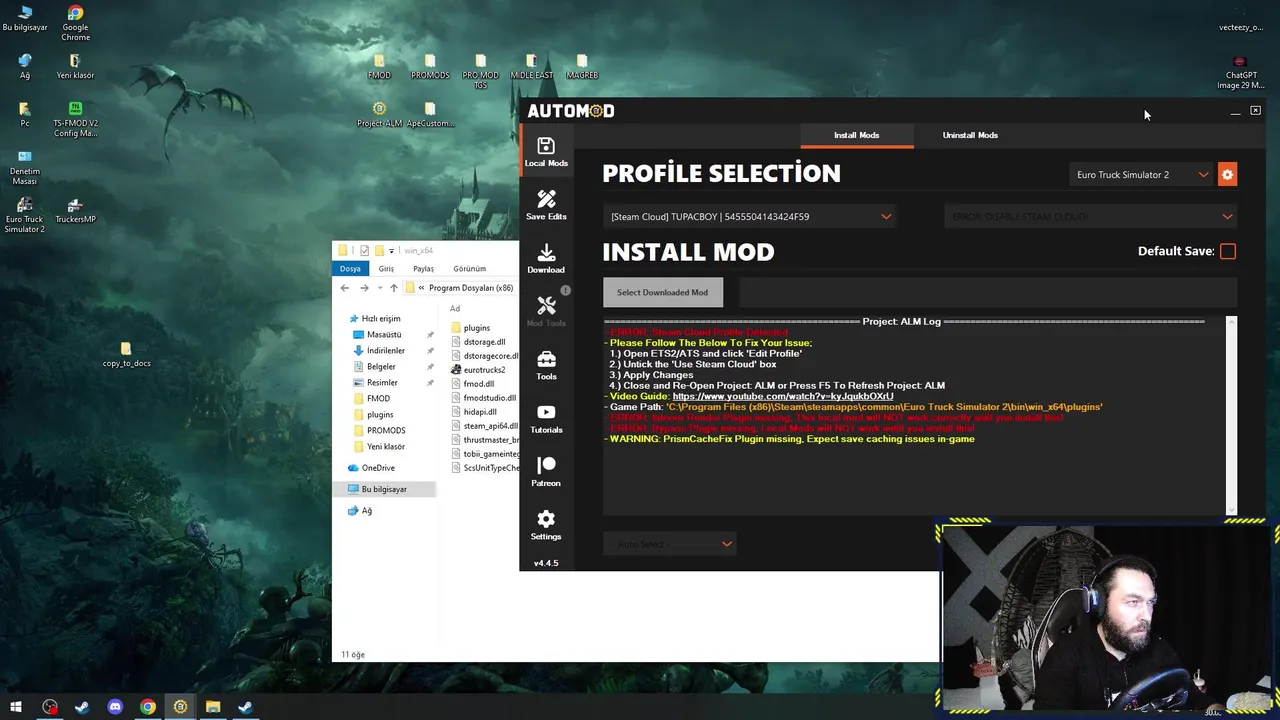Open the disabled save selection dropdown
This screenshot has height=720, width=1280.
(x=1090, y=217)
